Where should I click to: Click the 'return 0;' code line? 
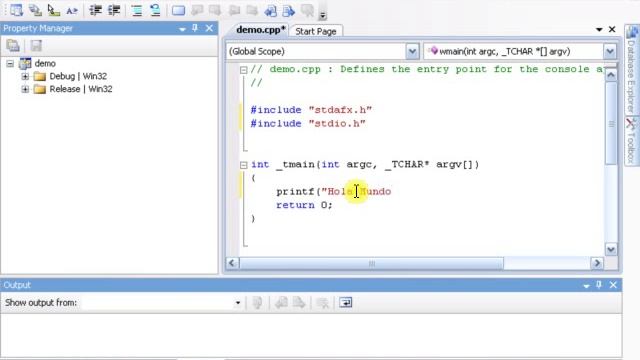click(x=304, y=205)
